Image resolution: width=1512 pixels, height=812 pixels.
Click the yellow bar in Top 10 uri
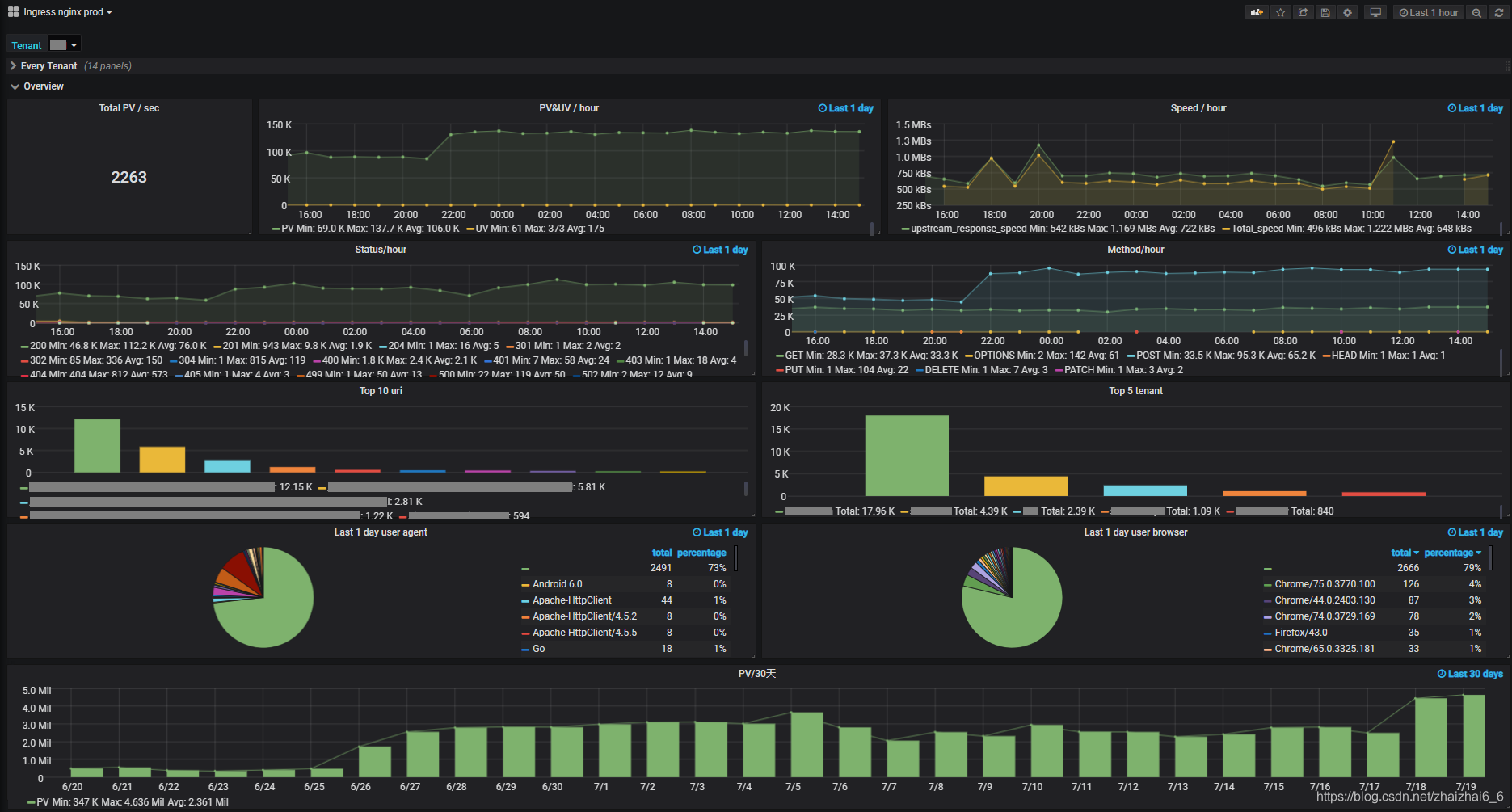tap(162, 460)
